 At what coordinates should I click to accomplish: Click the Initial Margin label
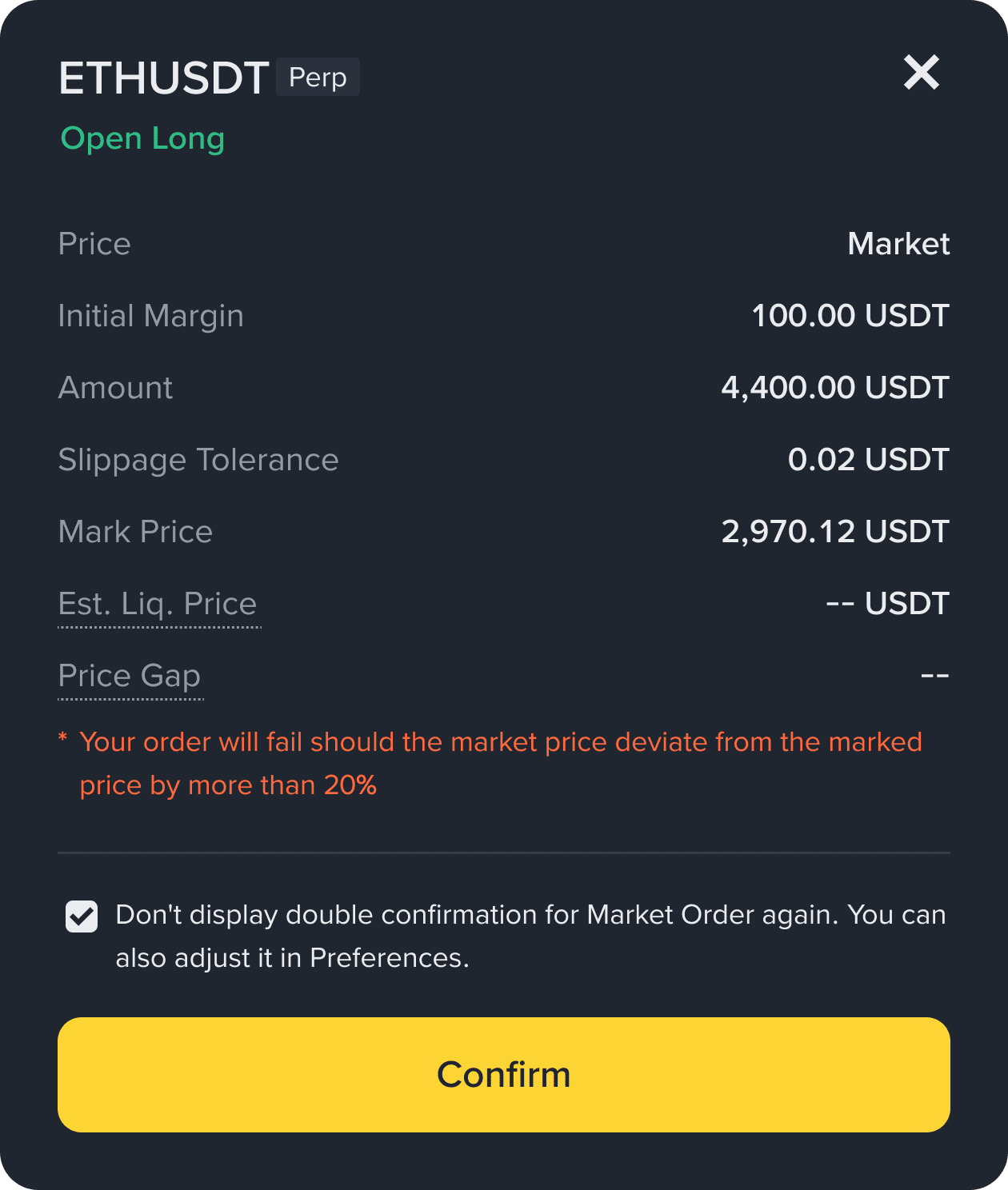coord(150,316)
